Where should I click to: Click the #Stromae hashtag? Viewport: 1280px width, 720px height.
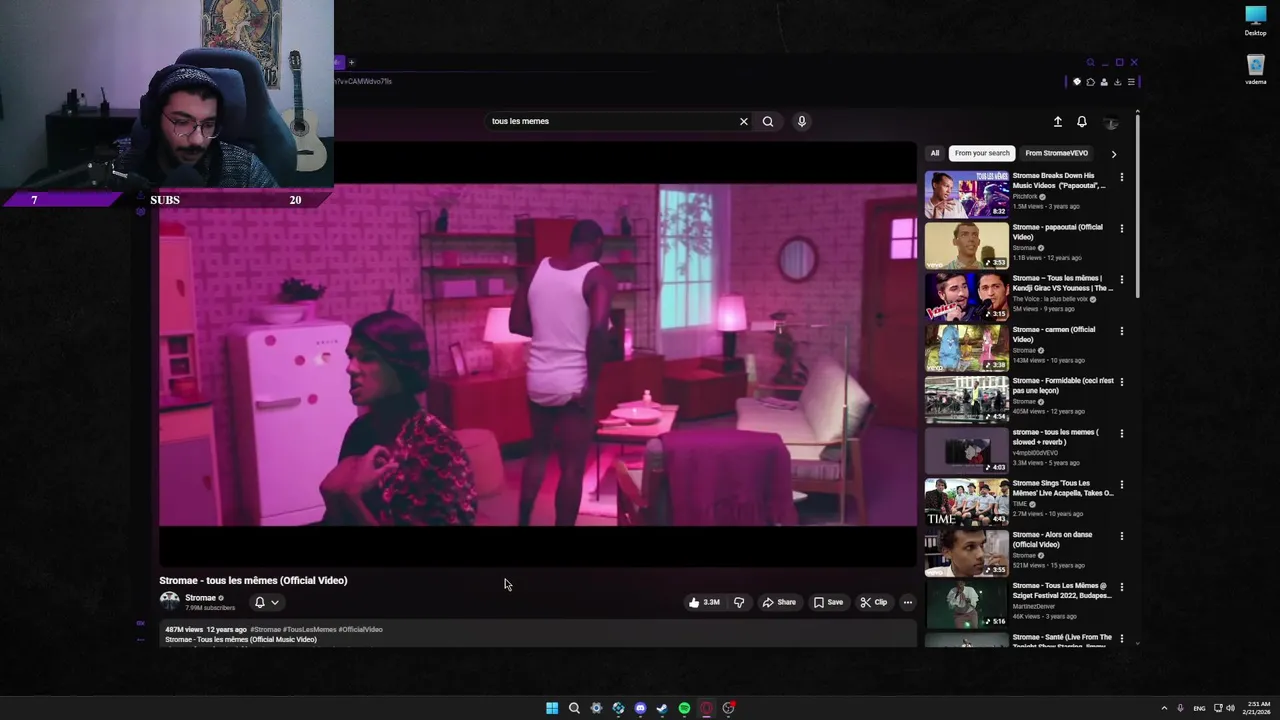266,629
